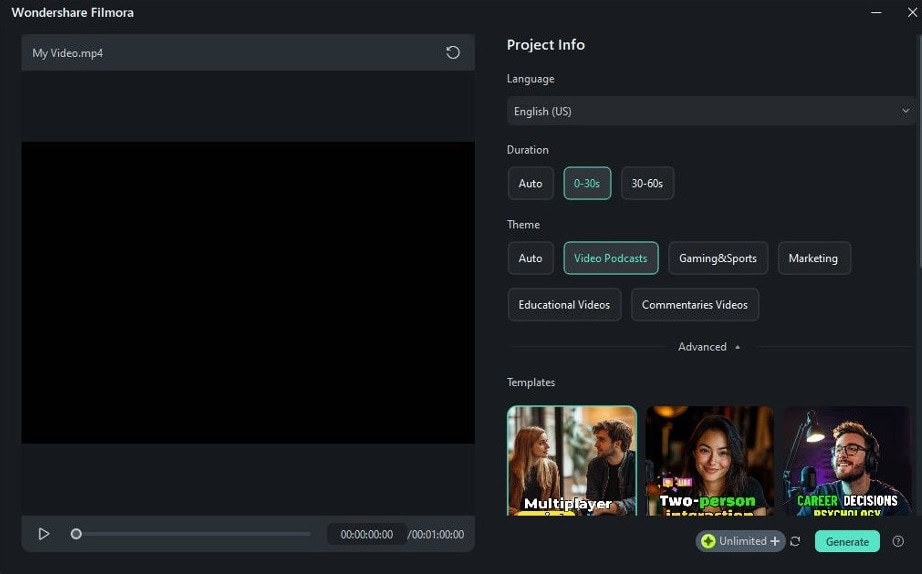Minimize the Wondershare Filmora window
The width and height of the screenshot is (922, 574).
[x=876, y=12]
